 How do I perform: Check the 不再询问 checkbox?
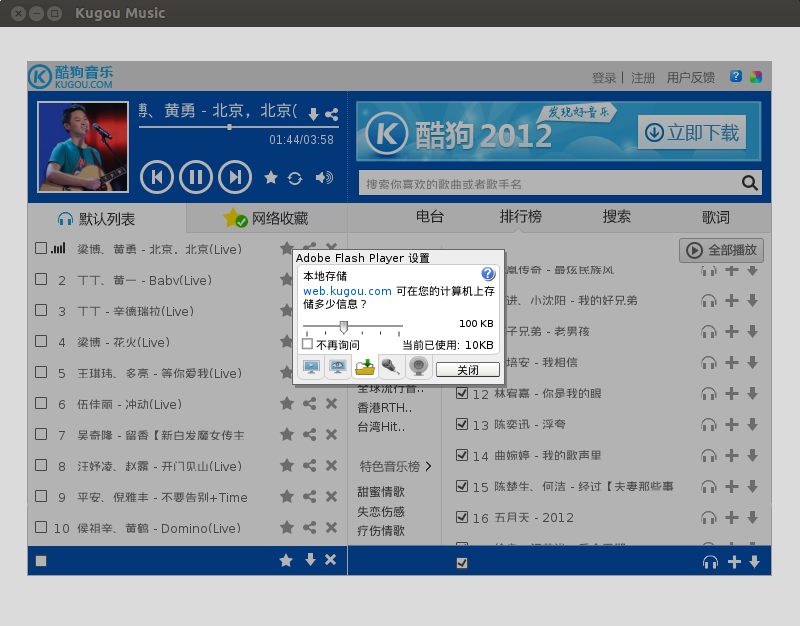point(307,344)
